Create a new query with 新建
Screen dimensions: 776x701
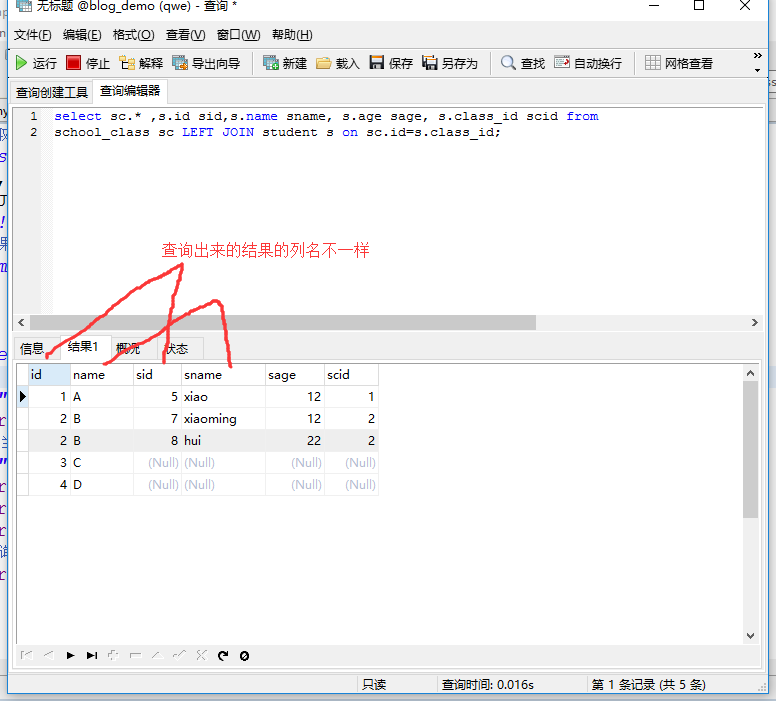click(284, 63)
